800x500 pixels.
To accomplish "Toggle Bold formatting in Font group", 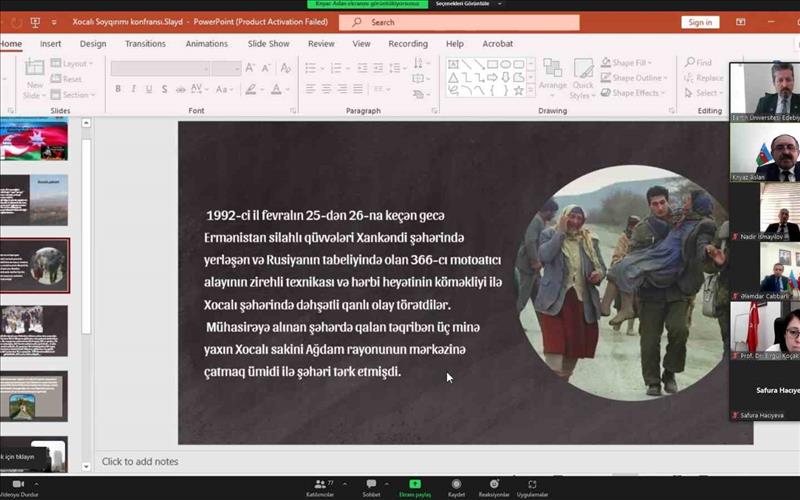I will point(118,89).
